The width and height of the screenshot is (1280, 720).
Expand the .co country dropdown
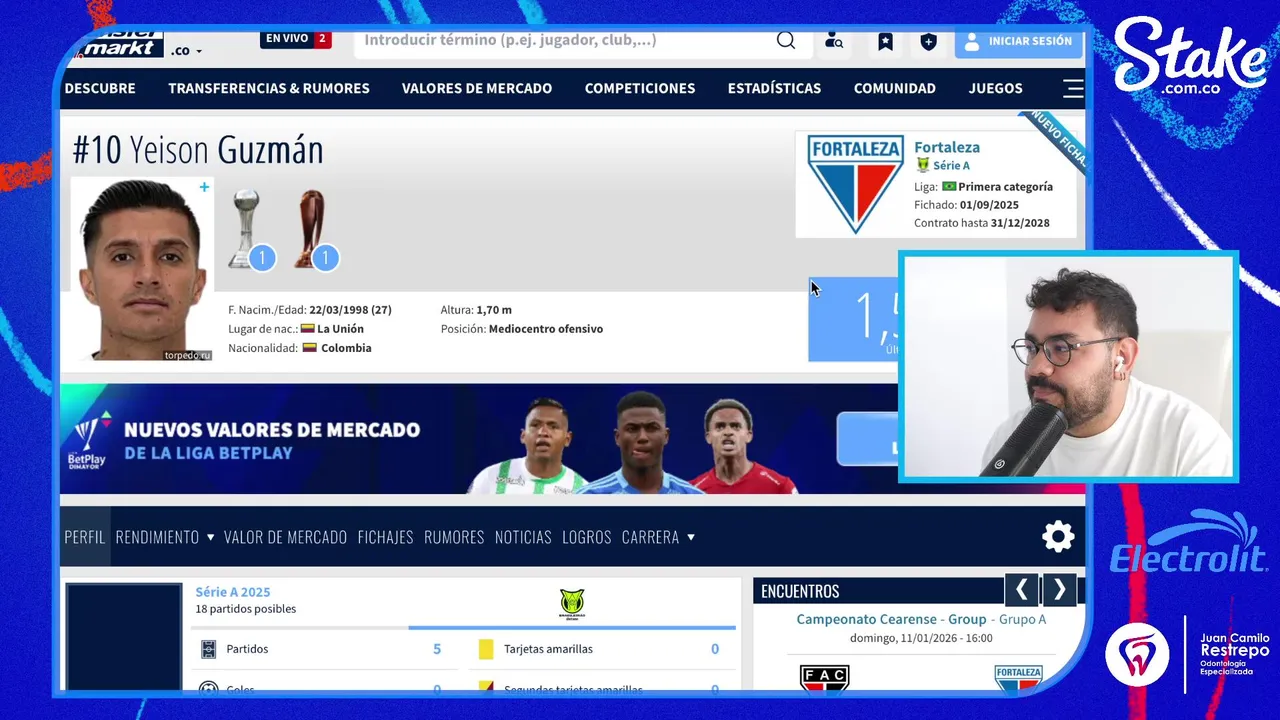tap(186, 50)
